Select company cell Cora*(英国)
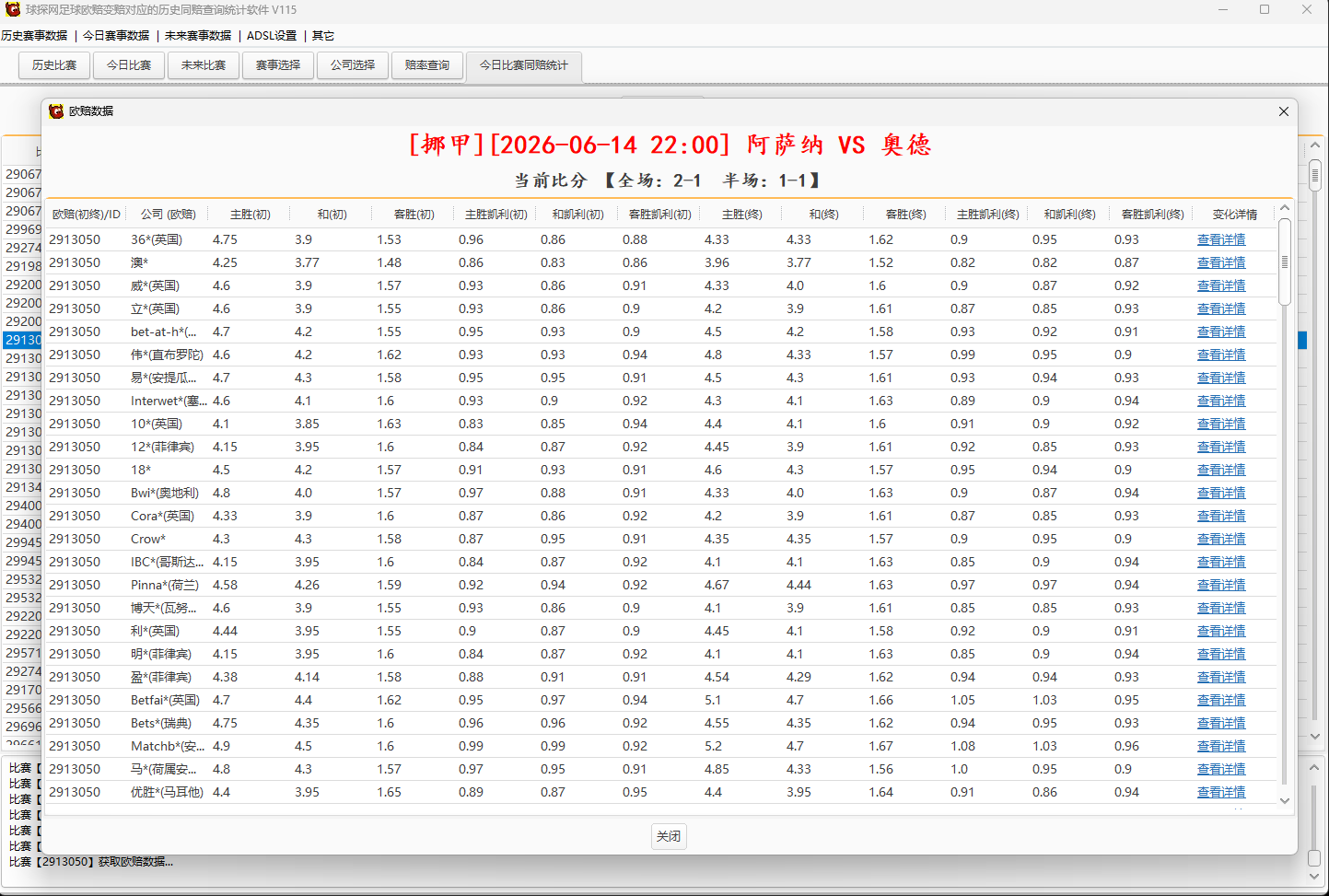Image resolution: width=1329 pixels, height=896 pixels. coord(168,516)
